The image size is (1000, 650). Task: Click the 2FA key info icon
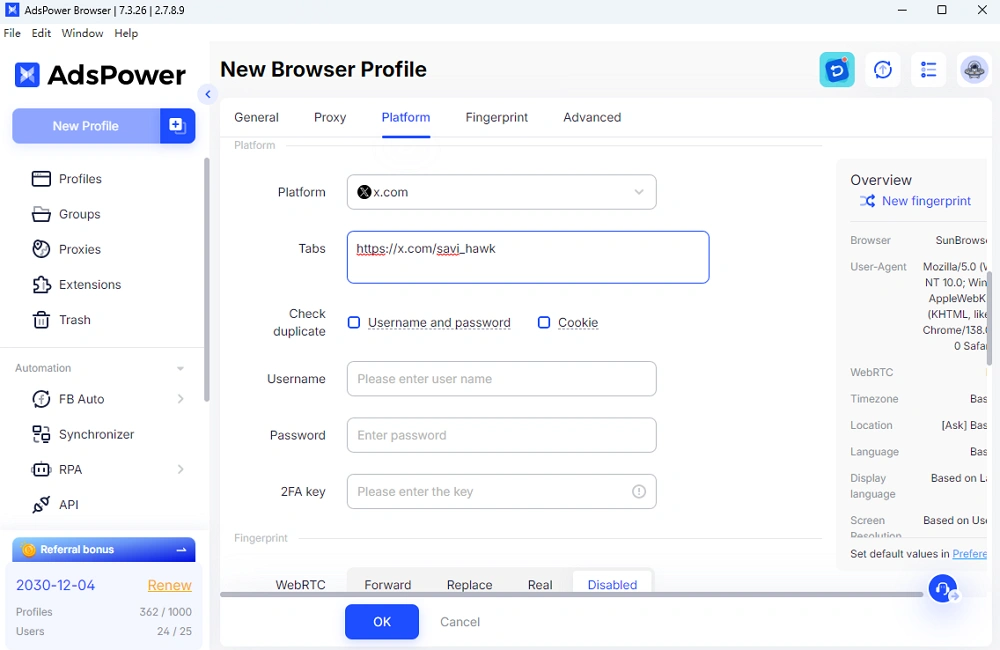pyautogui.click(x=638, y=491)
